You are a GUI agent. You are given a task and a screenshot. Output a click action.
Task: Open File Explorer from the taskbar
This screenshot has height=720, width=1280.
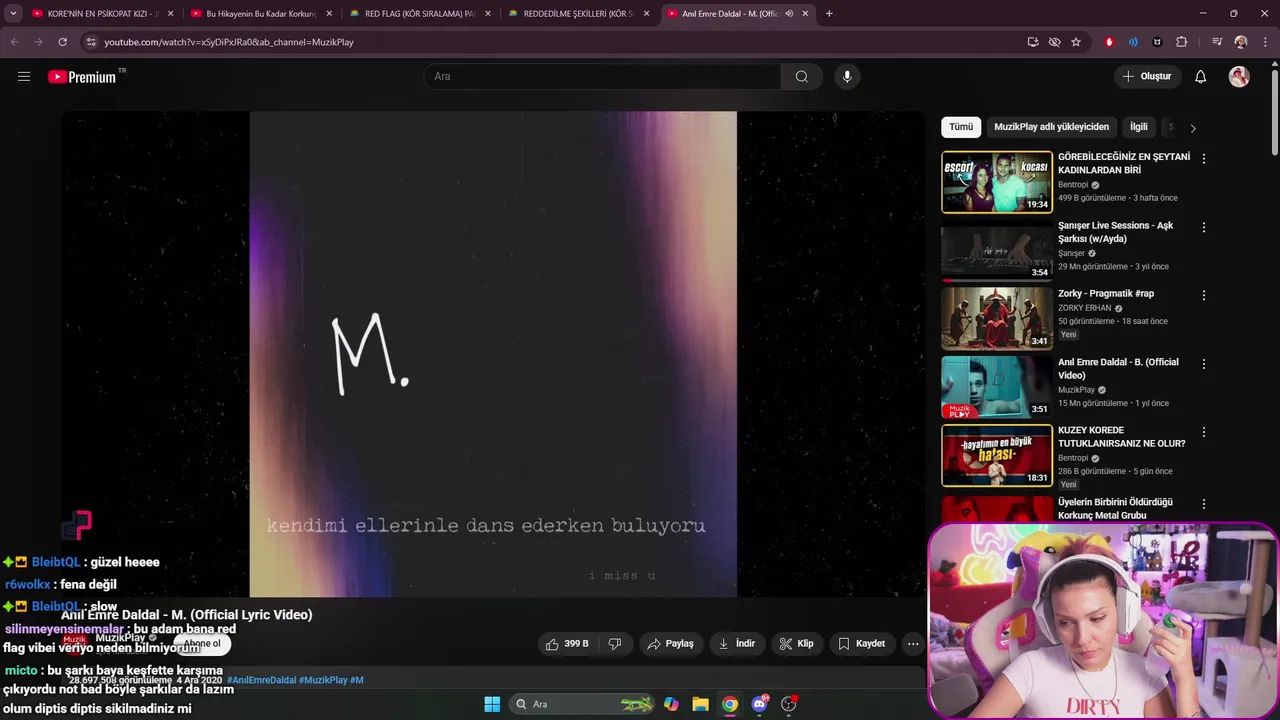[700, 704]
